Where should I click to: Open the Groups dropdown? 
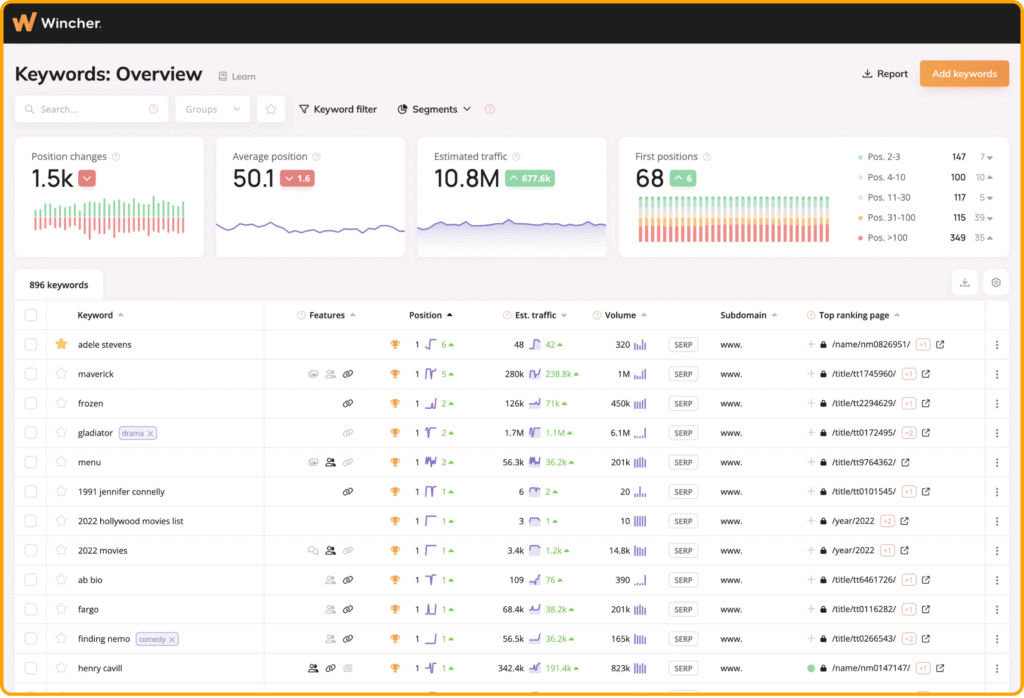click(212, 109)
